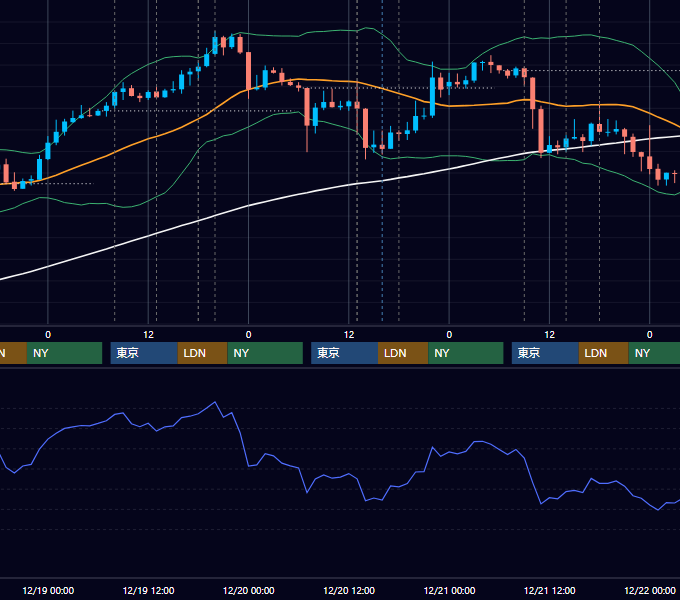Click the 12/21 00:00 date label
This screenshot has height=600, width=680.
click(x=449, y=590)
